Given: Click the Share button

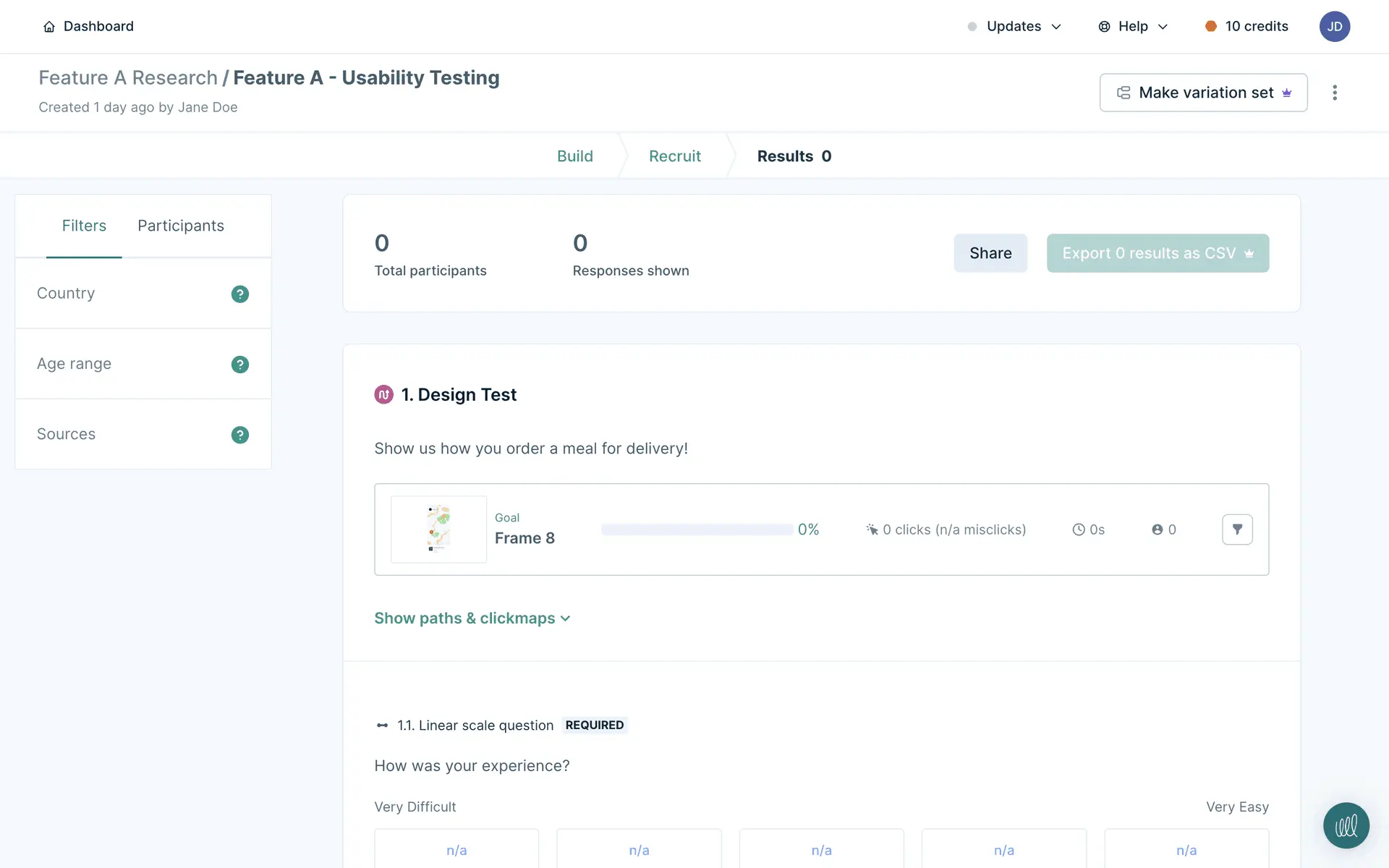Looking at the screenshot, I should 990,253.
